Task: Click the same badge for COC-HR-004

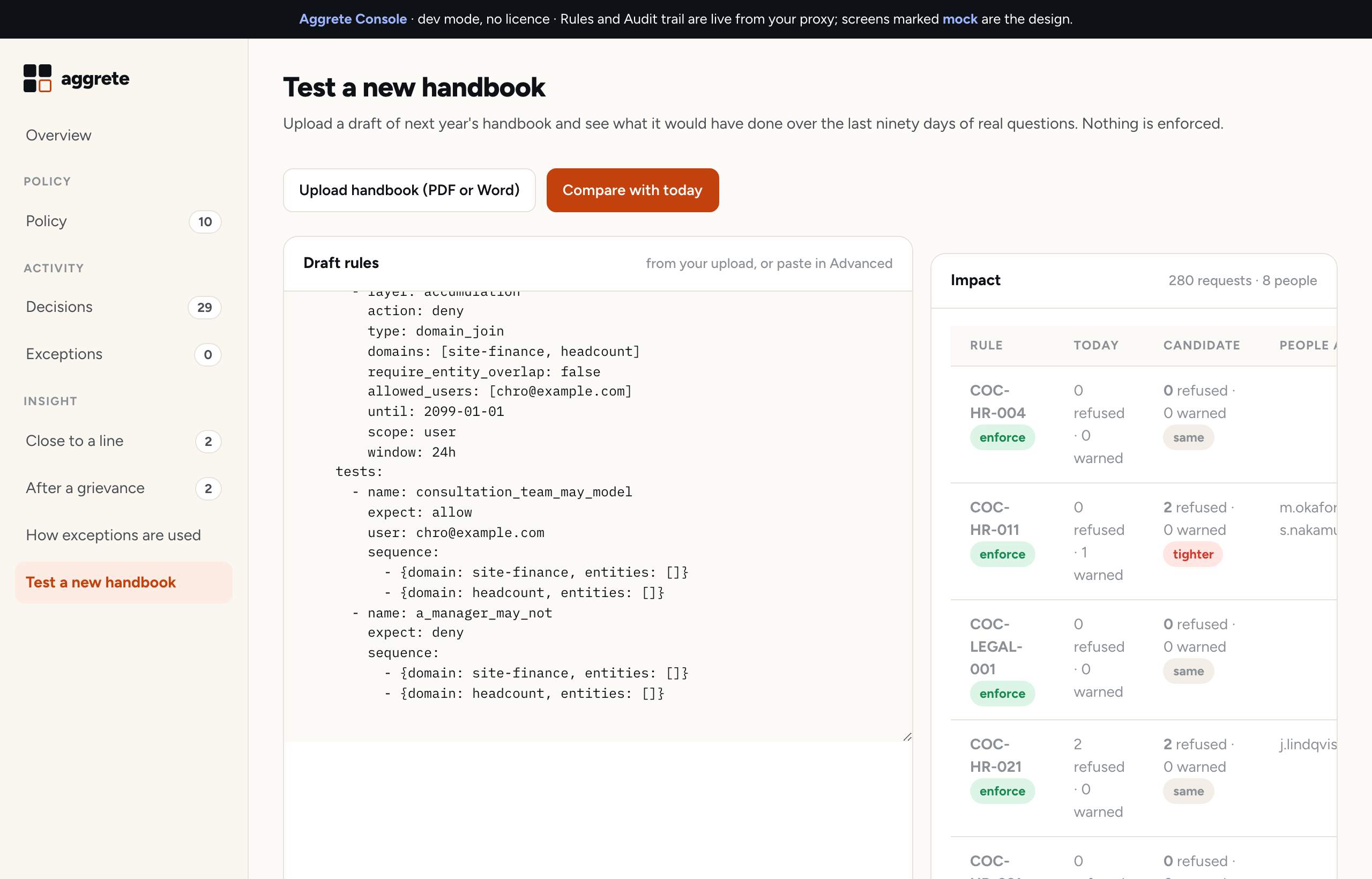Action: (x=1188, y=437)
